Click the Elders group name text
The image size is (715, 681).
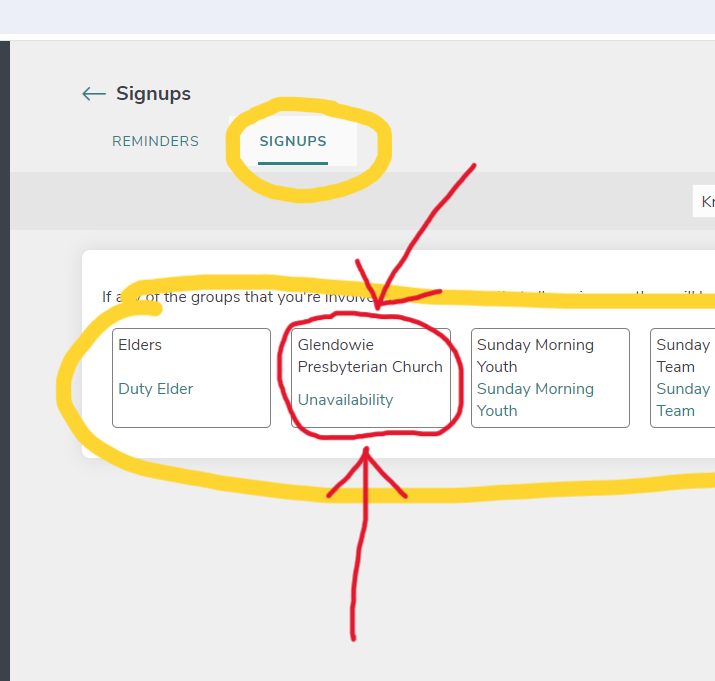(x=140, y=345)
